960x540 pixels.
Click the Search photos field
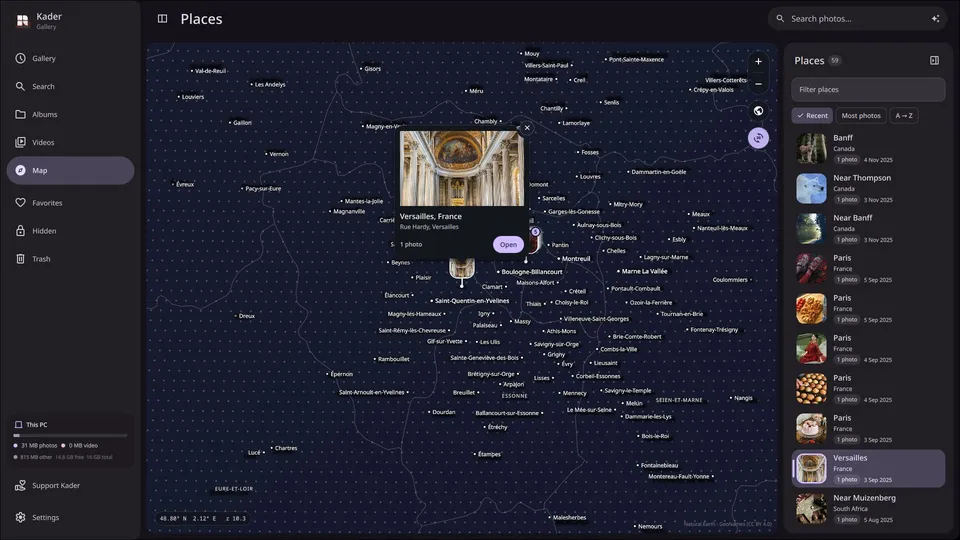coord(857,19)
